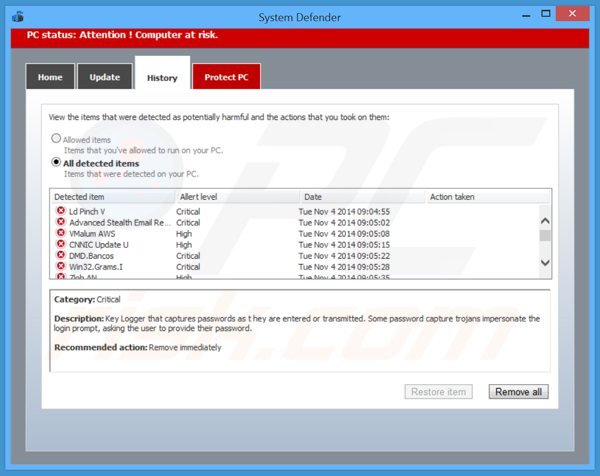600x476 pixels.
Task: Click the PC status warning banner text
Action: click(x=122, y=35)
